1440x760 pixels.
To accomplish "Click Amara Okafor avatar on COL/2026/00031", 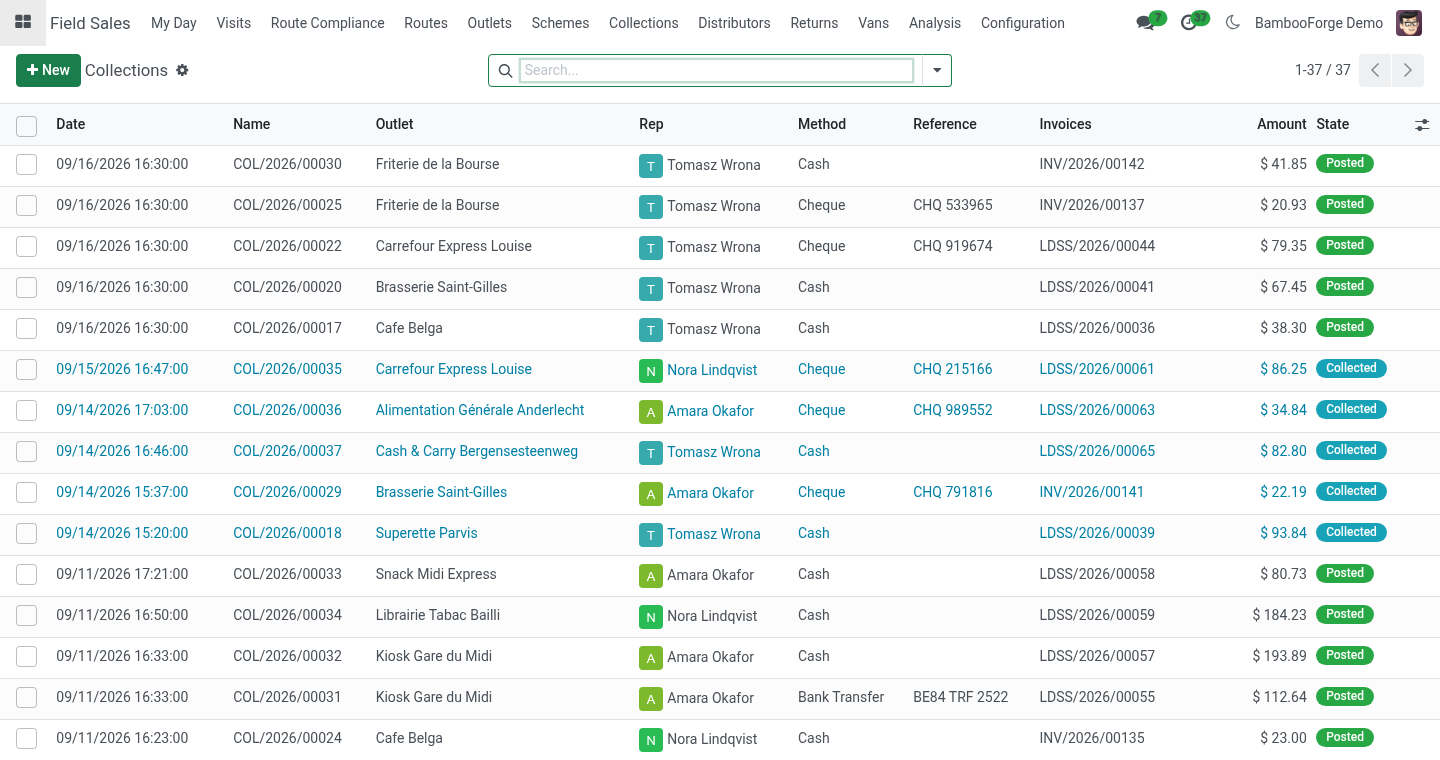I will (x=651, y=699).
